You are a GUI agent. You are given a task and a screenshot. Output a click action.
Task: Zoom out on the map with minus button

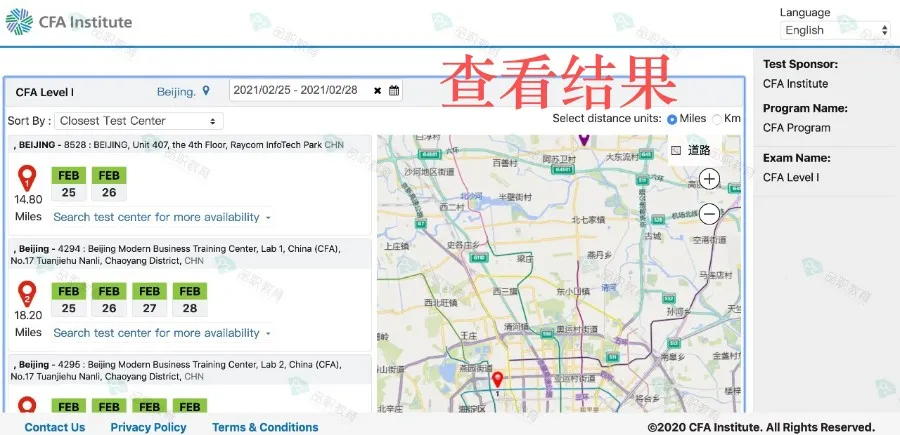710,215
